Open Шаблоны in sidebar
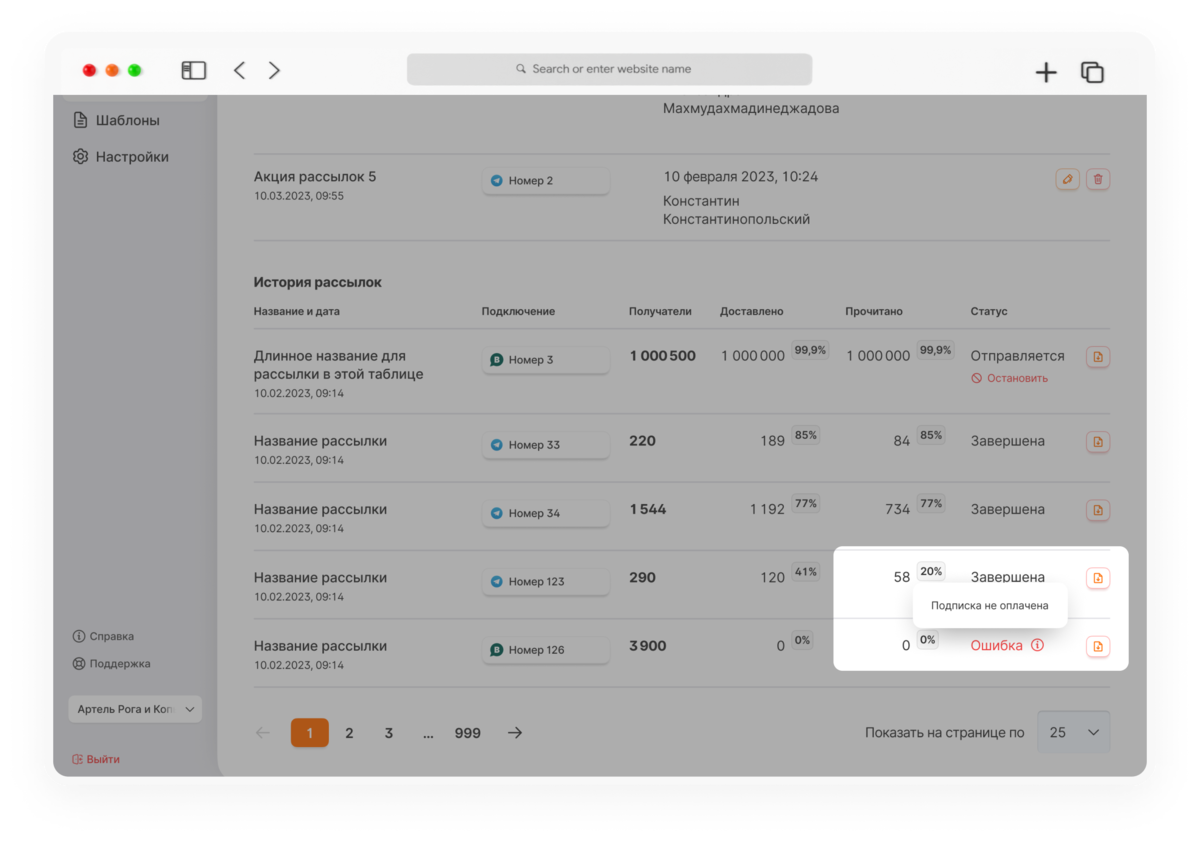1200x843 pixels. [x=117, y=120]
